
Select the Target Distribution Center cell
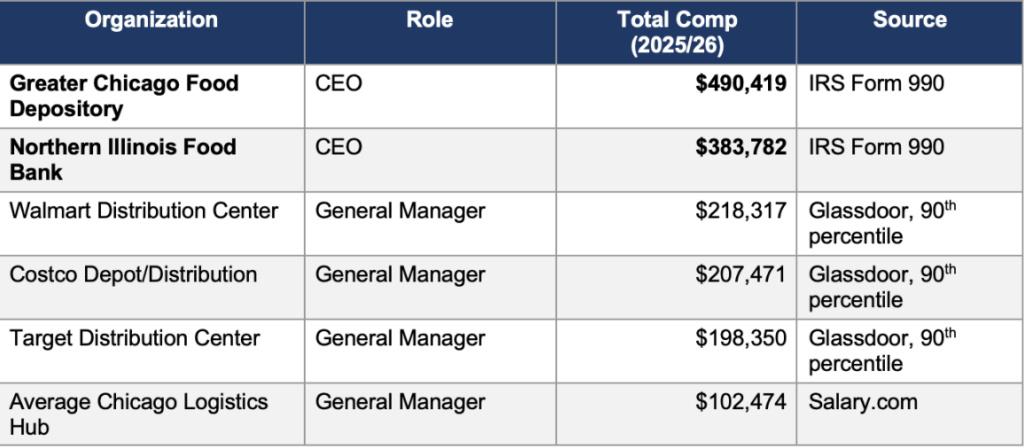pos(135,338)
